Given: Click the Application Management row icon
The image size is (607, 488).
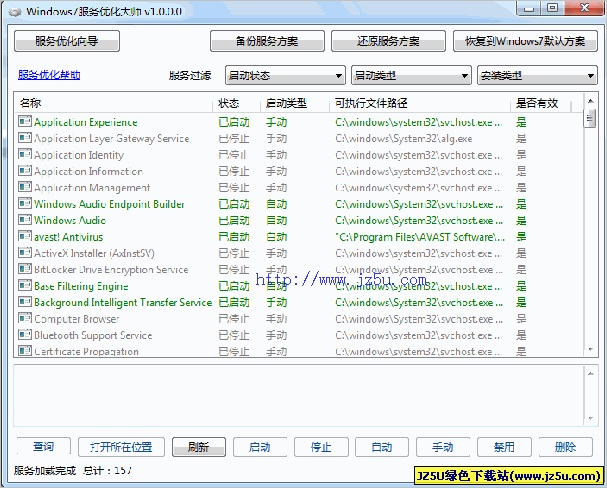Looking at the screenshot, I should (25, 187).
